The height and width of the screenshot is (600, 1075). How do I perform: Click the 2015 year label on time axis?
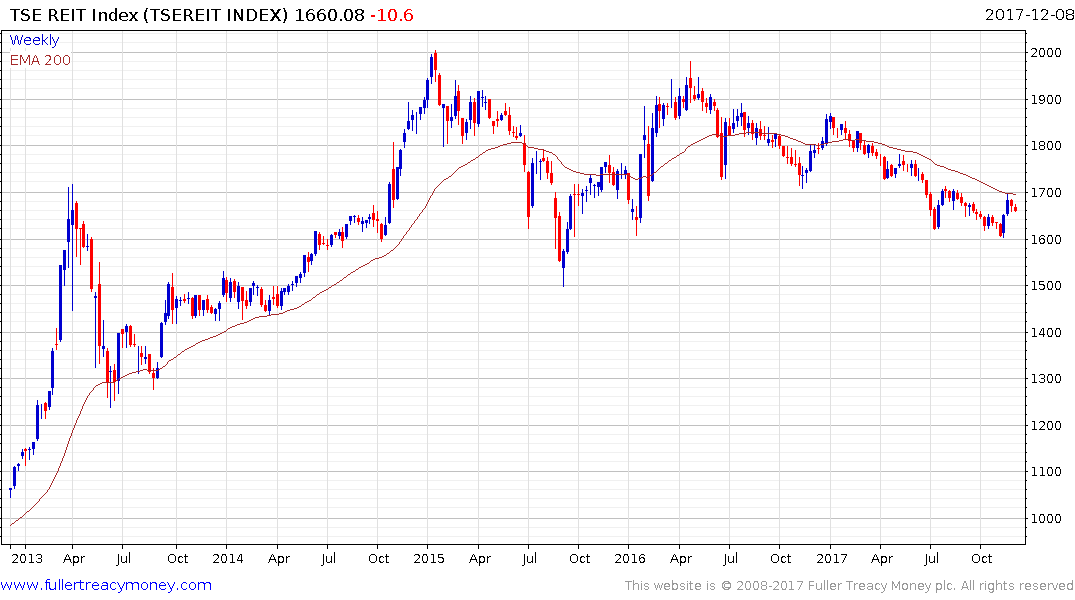(x=428, y=558)
